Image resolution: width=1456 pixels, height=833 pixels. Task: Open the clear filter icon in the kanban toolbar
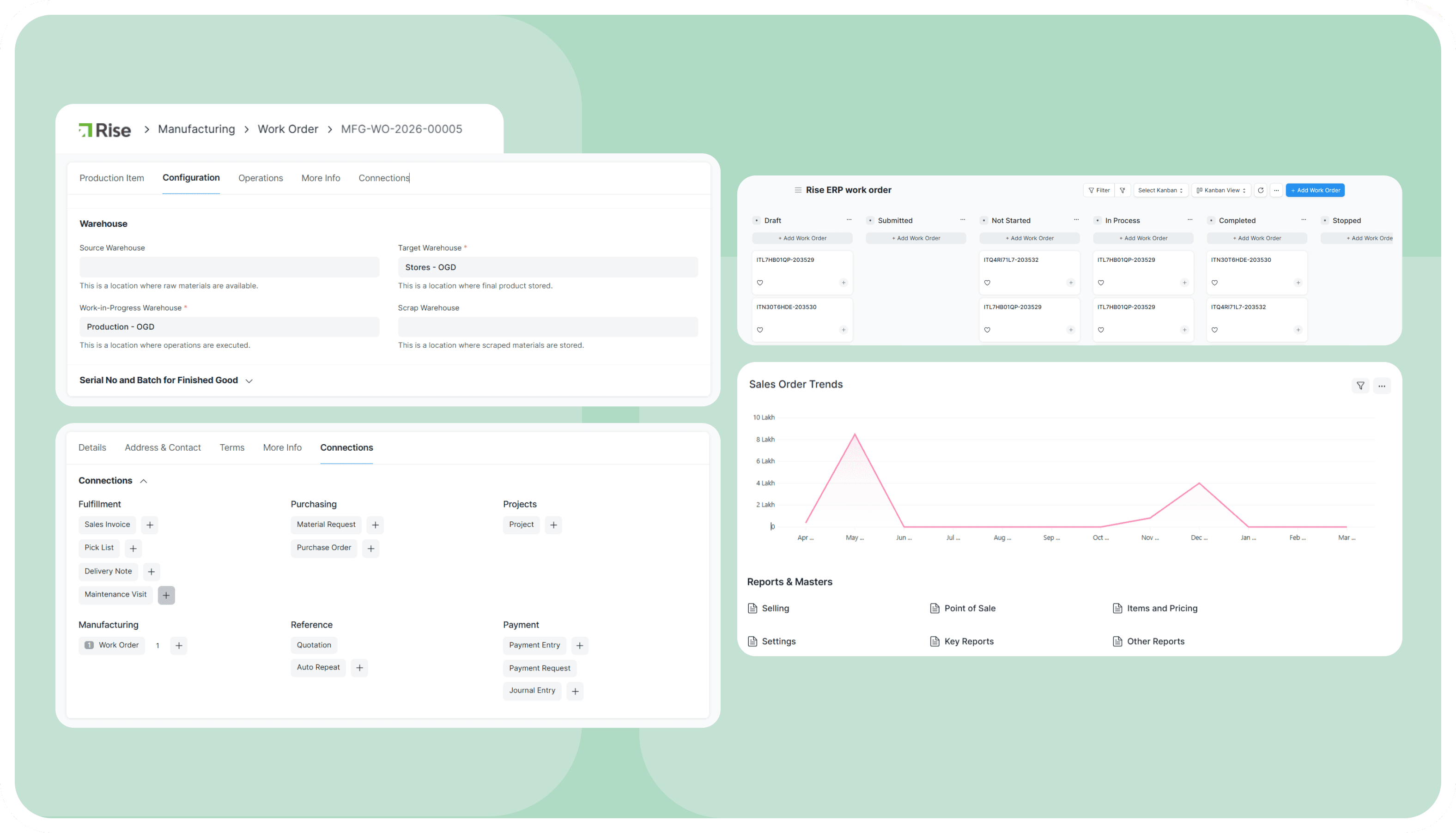point(1122,190)
